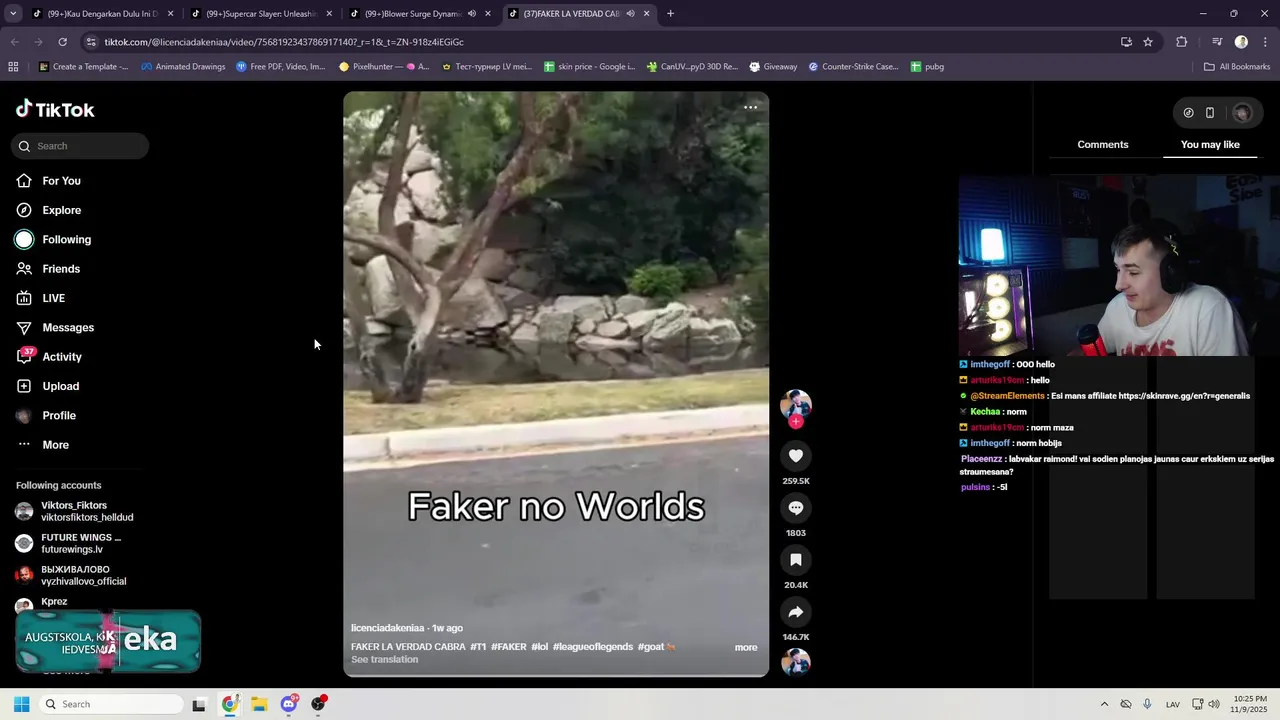Click the webcam overlay thumbnail
Image resolution: width=1280 pixels, height=720 pixels.
click(1120, 266)
